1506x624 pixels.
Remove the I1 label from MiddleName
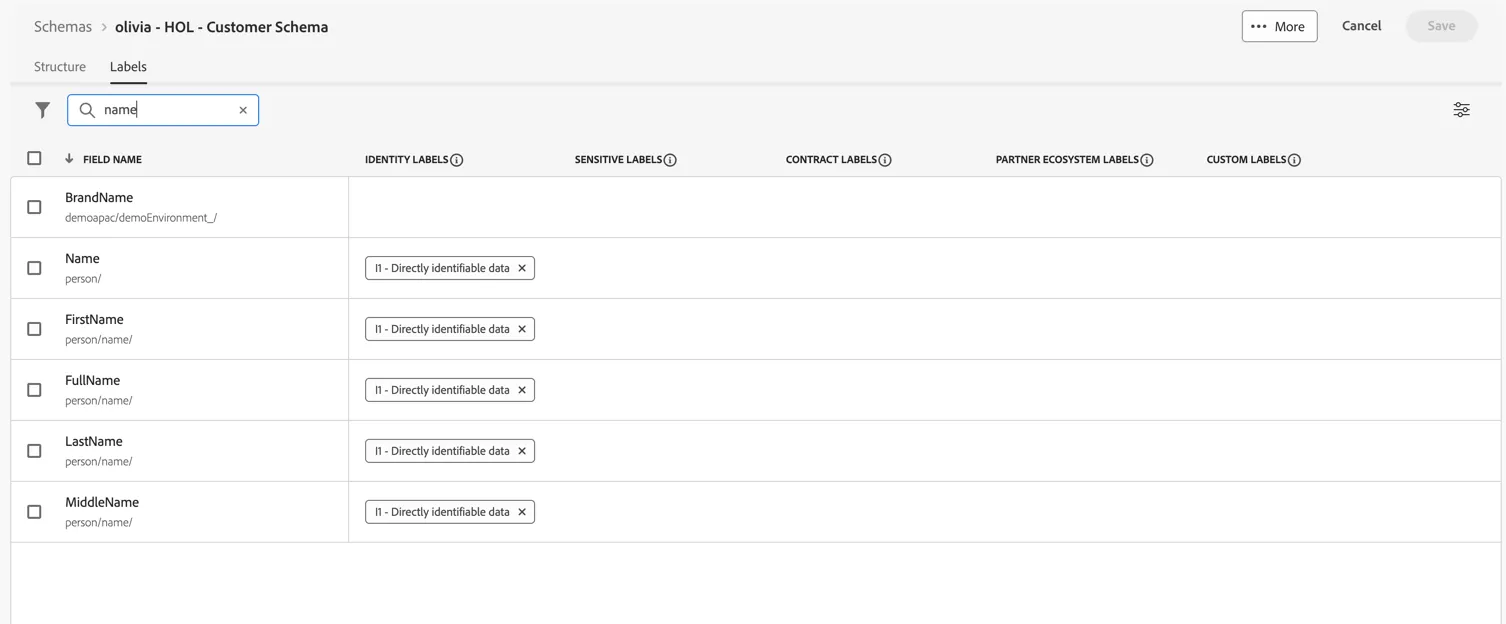point(522,512)
